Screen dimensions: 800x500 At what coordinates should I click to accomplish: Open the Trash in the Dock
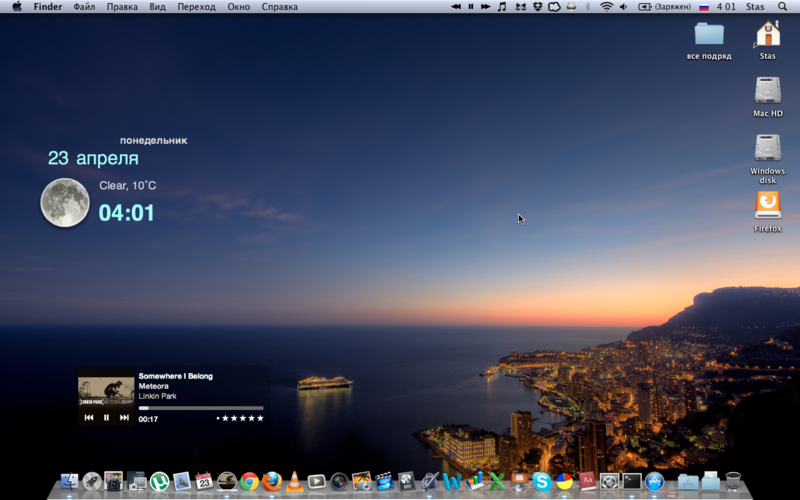pyautogui.click(x=733, y=481)
